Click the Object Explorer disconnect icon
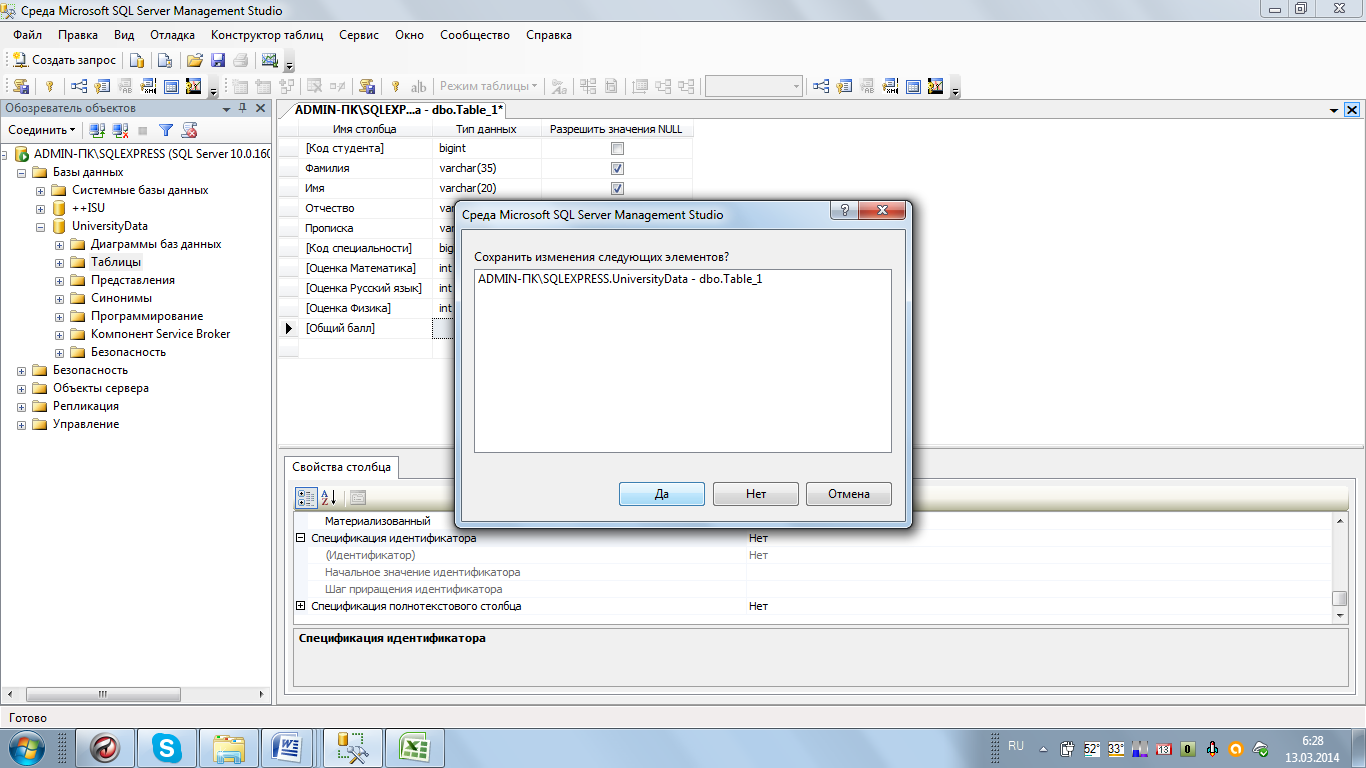 120,130
